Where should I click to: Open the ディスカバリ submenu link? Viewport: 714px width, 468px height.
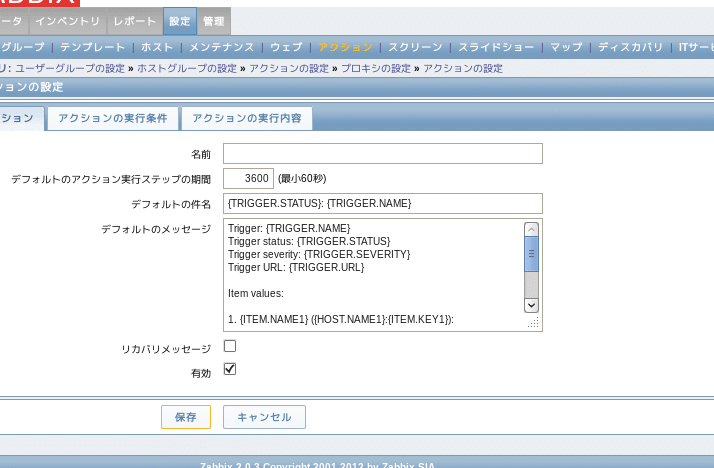click(630, 47)
